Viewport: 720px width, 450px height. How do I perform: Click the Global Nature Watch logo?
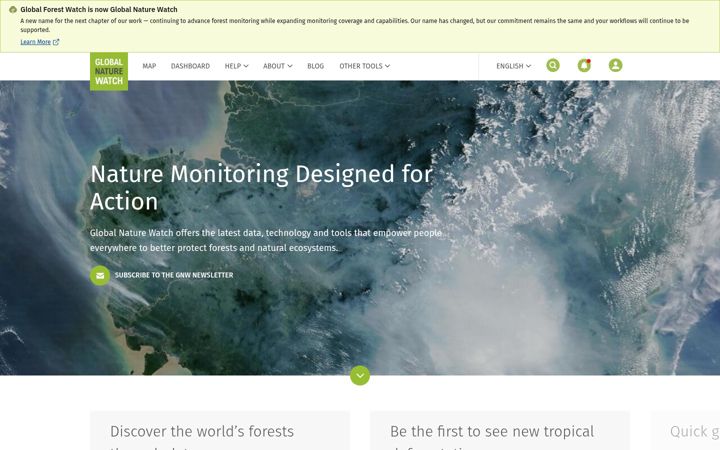coord(109,71)
